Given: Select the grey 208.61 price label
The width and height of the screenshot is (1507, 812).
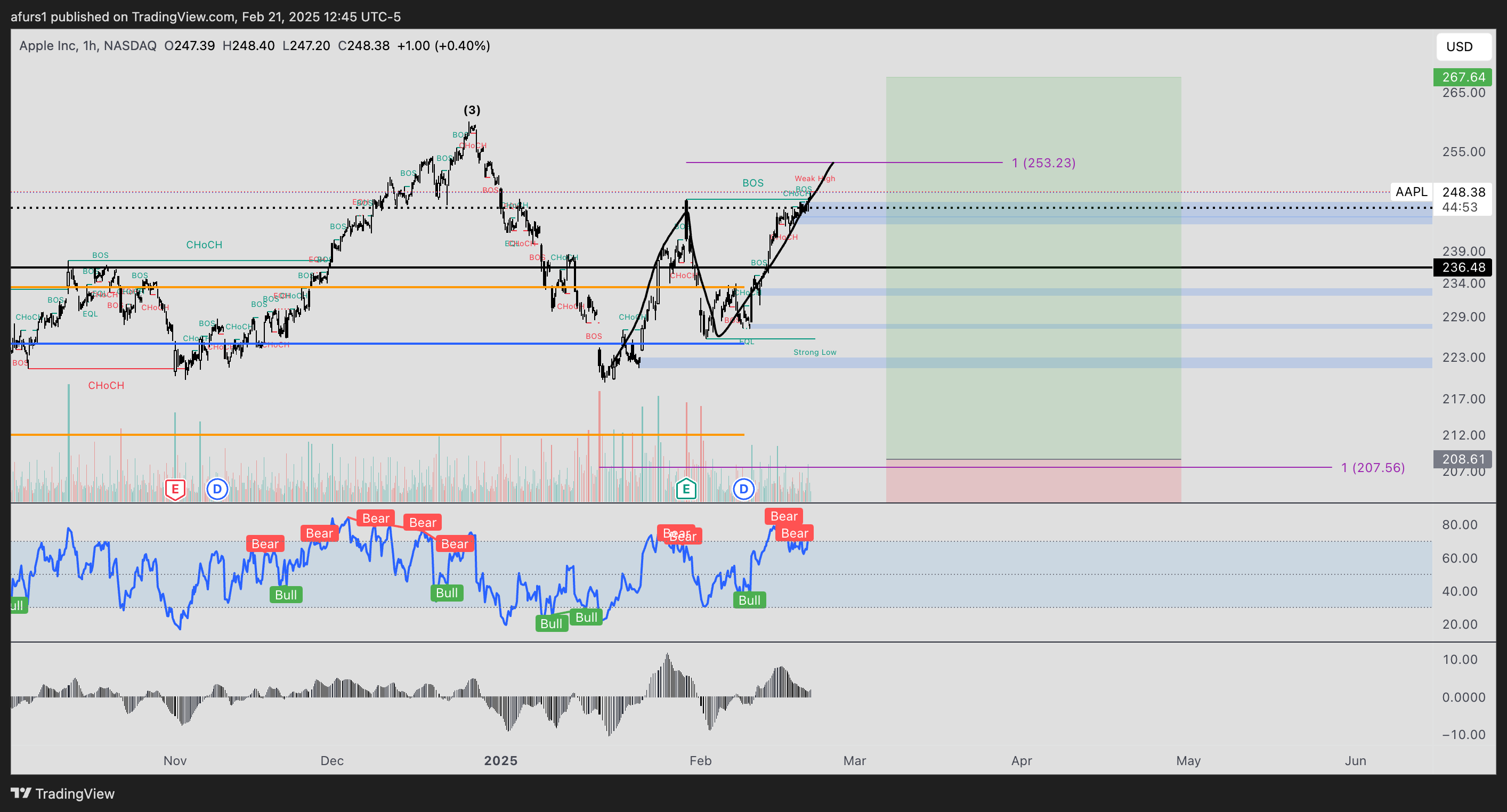Looking at the screenshot, I should 1462,459.
